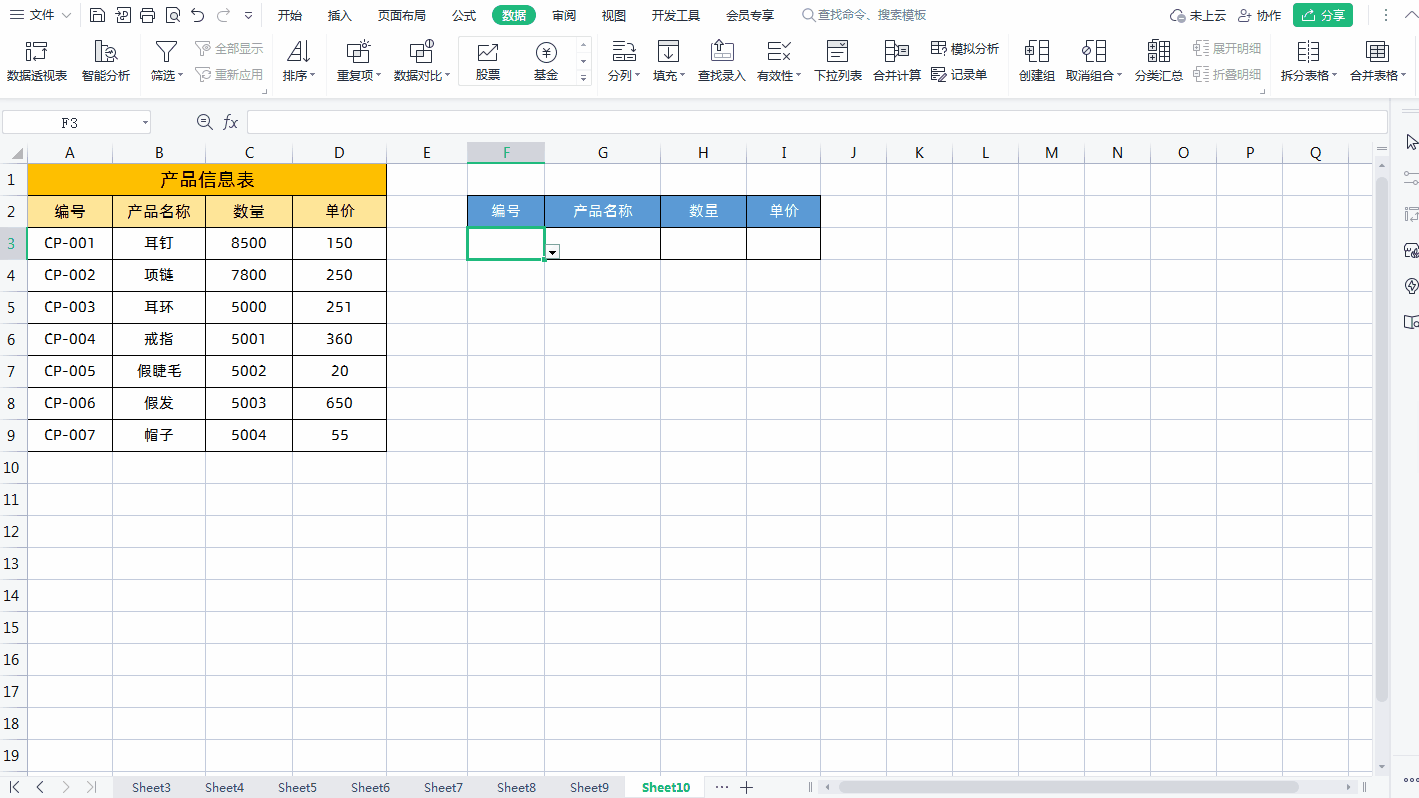Click 查找录入 lookup entry tool
This screenshot has width=1419, height=798.
click(722, 62)
